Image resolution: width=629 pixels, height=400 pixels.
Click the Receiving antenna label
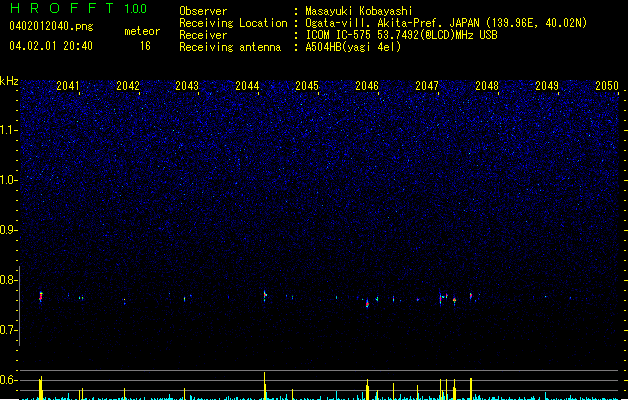tap(230, 47)
